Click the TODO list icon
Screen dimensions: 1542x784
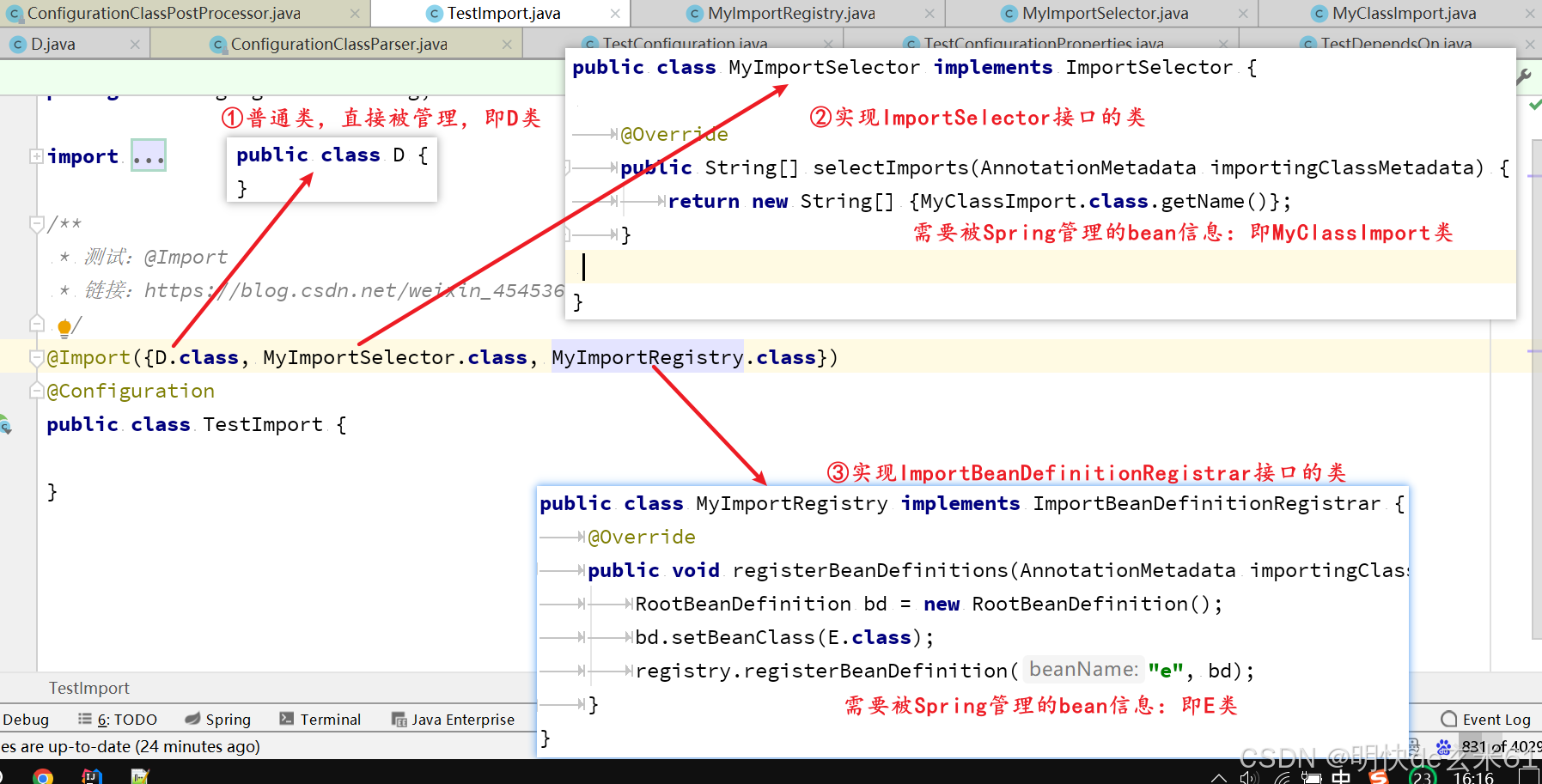(84, 719)
